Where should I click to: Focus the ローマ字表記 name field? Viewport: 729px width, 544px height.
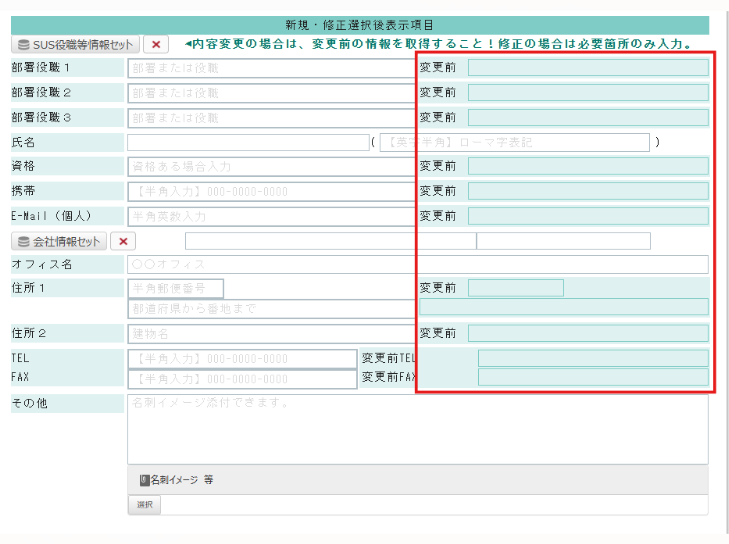[514, 142]
